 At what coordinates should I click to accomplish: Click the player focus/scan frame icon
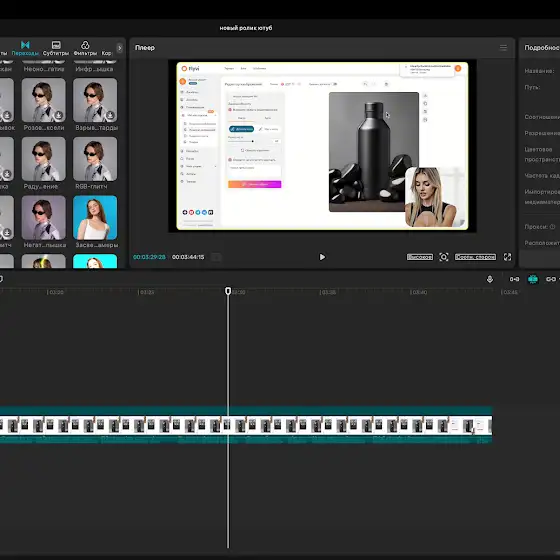point(444,257)
